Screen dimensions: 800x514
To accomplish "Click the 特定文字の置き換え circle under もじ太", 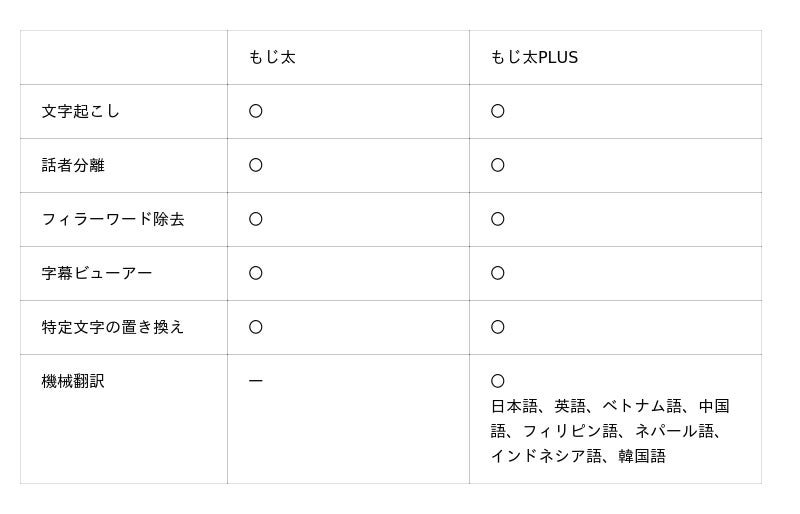I will pos(256,328).
